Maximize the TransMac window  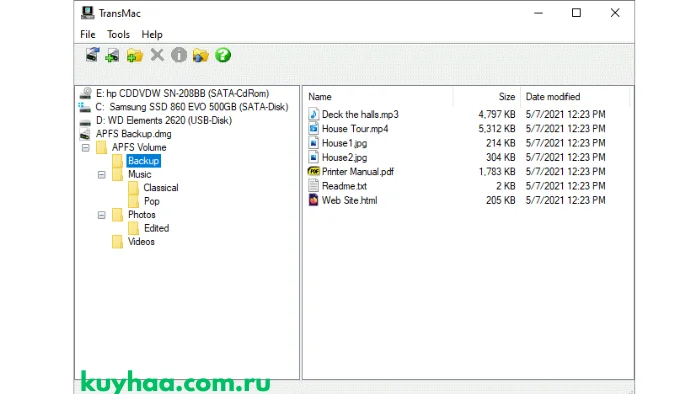point(576,13)
